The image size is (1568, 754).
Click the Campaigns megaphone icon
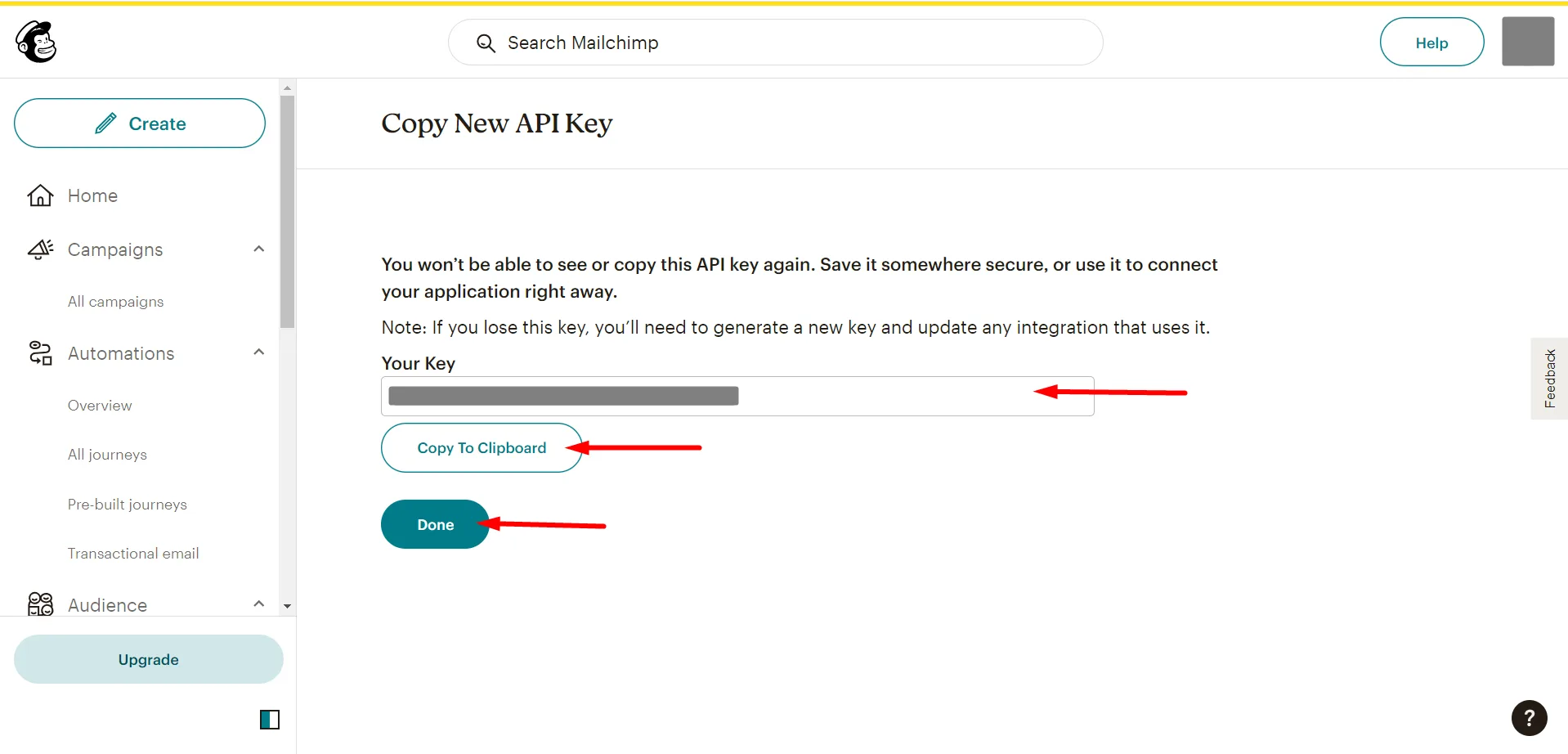(x=40, y=249)
